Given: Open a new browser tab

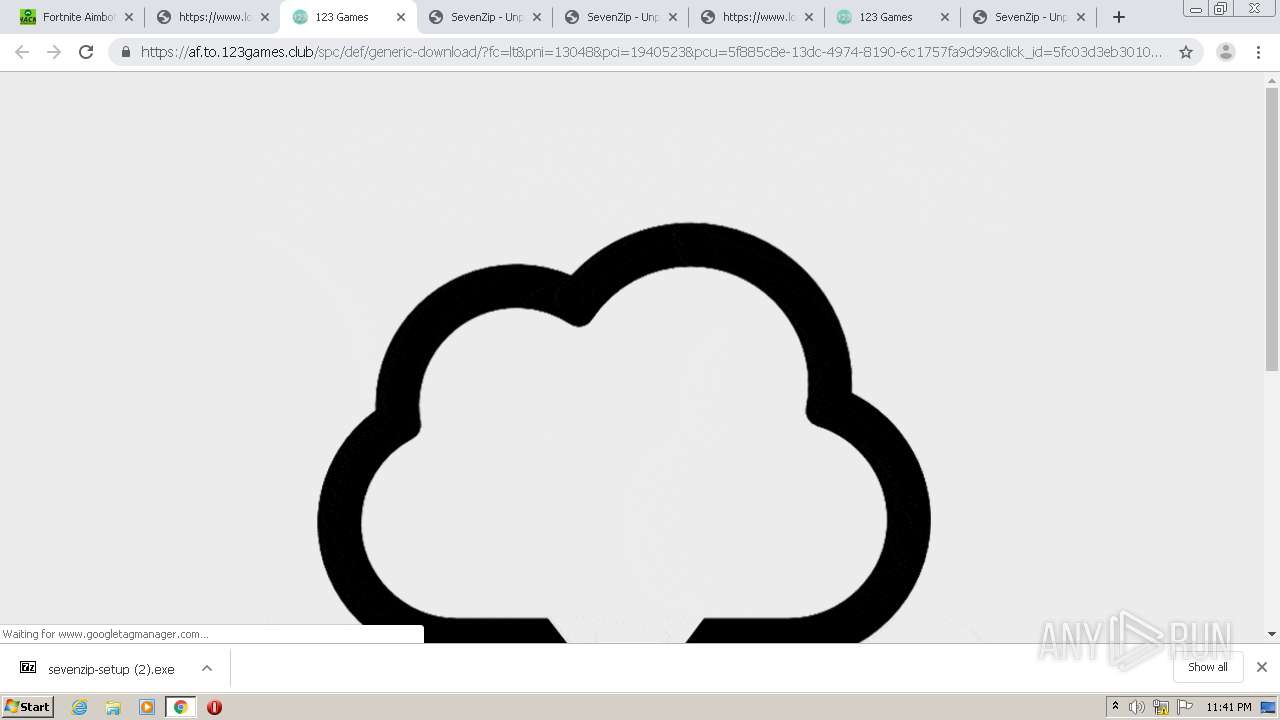Looking at the screenshot, I should click(1119, 17).
